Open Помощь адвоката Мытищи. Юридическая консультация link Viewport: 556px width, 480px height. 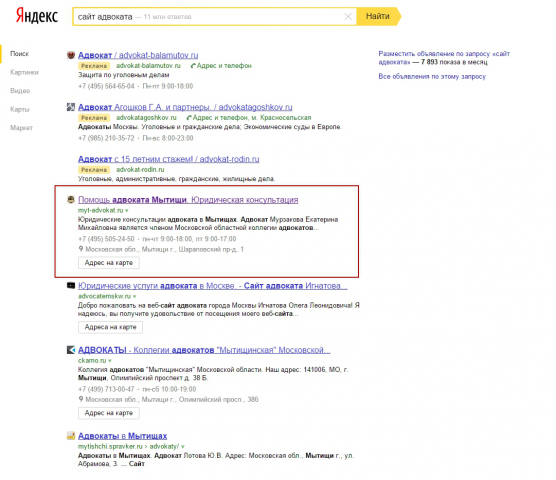[x=188, y=200]
